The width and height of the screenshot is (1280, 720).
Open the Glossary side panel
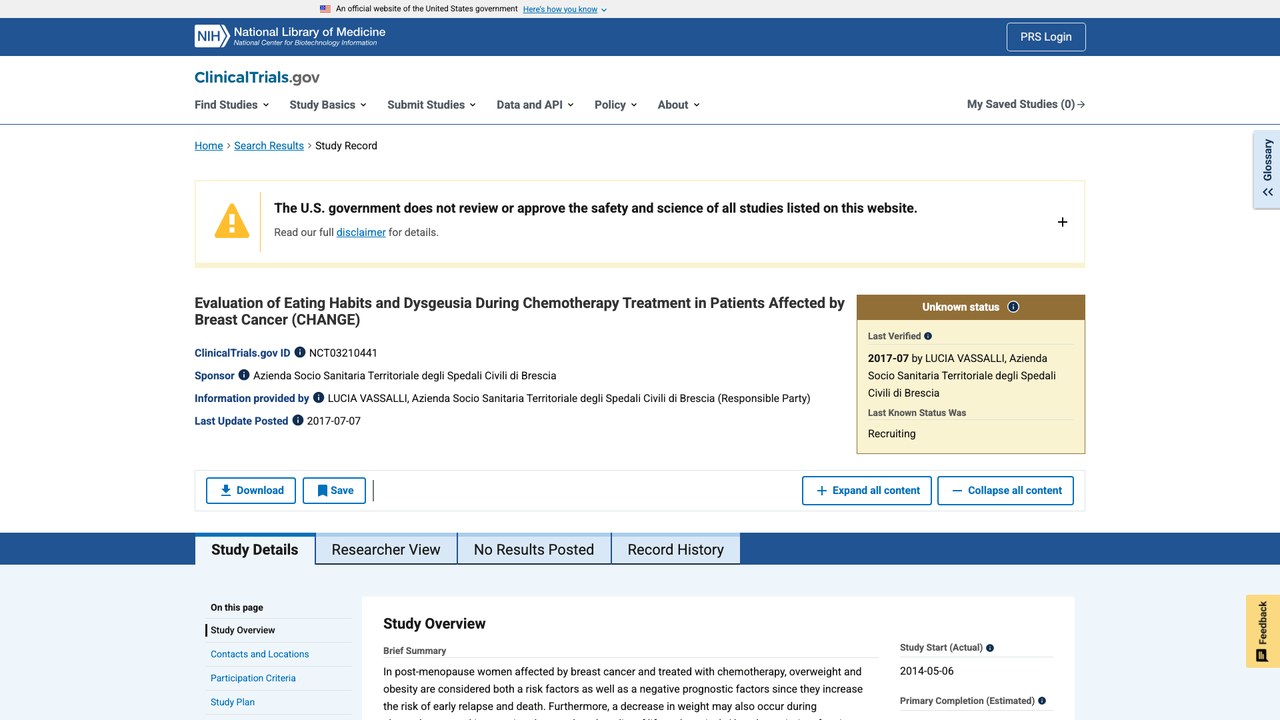[x=1267, y=168]
